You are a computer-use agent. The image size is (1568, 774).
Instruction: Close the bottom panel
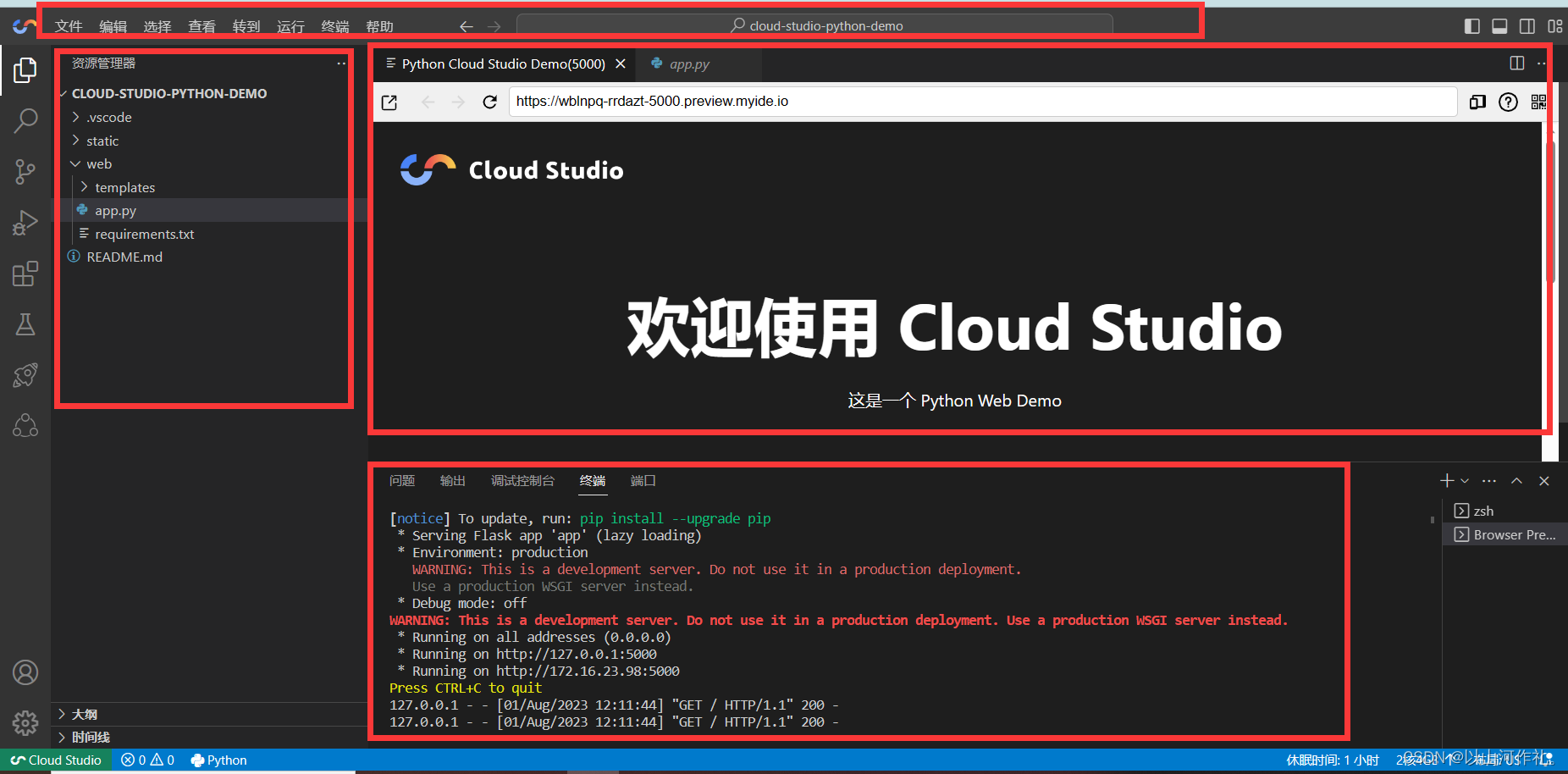1544,481
